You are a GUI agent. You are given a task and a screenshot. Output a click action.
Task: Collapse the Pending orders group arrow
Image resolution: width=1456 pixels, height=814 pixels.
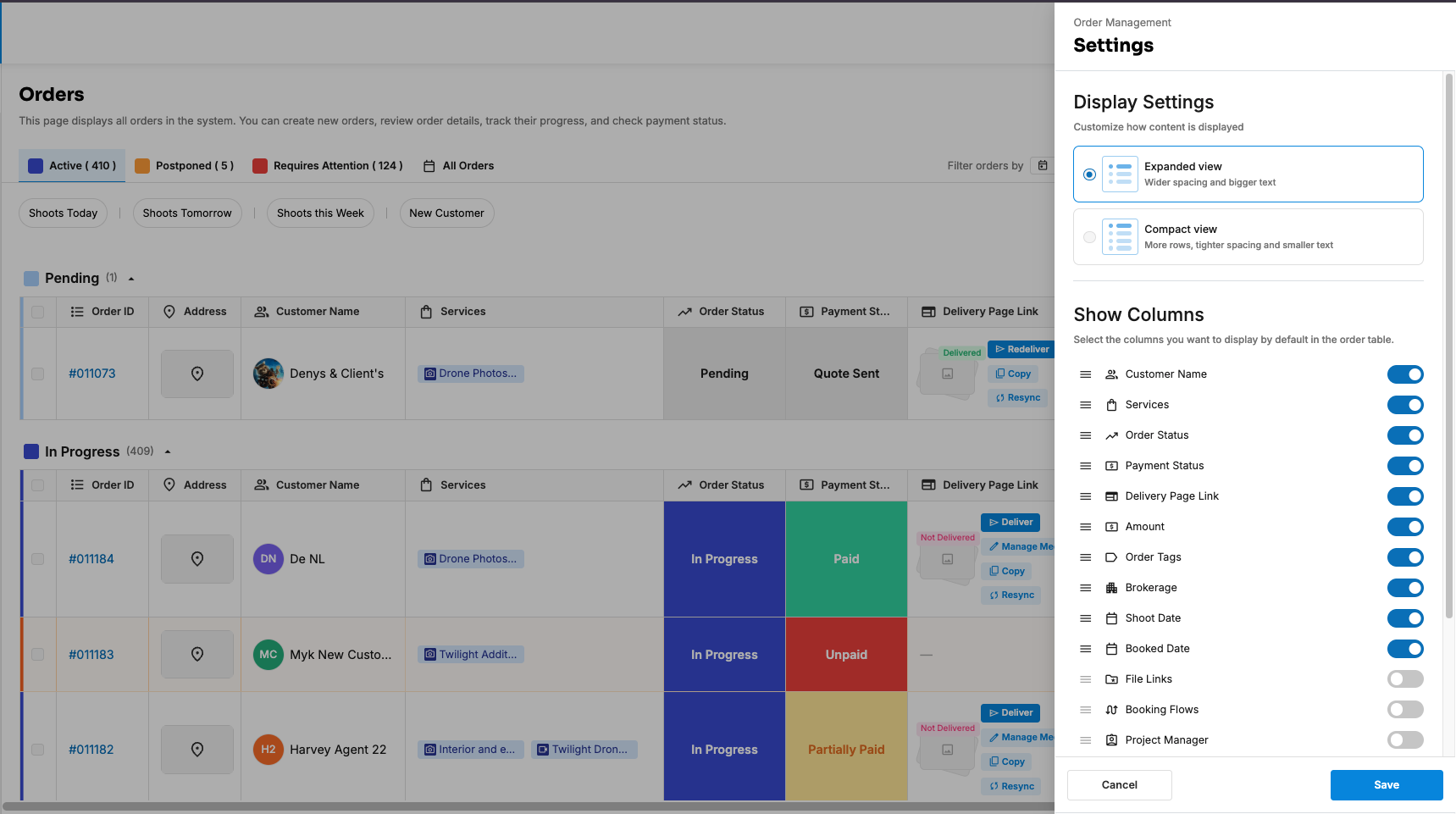click(x=131, y=279)
